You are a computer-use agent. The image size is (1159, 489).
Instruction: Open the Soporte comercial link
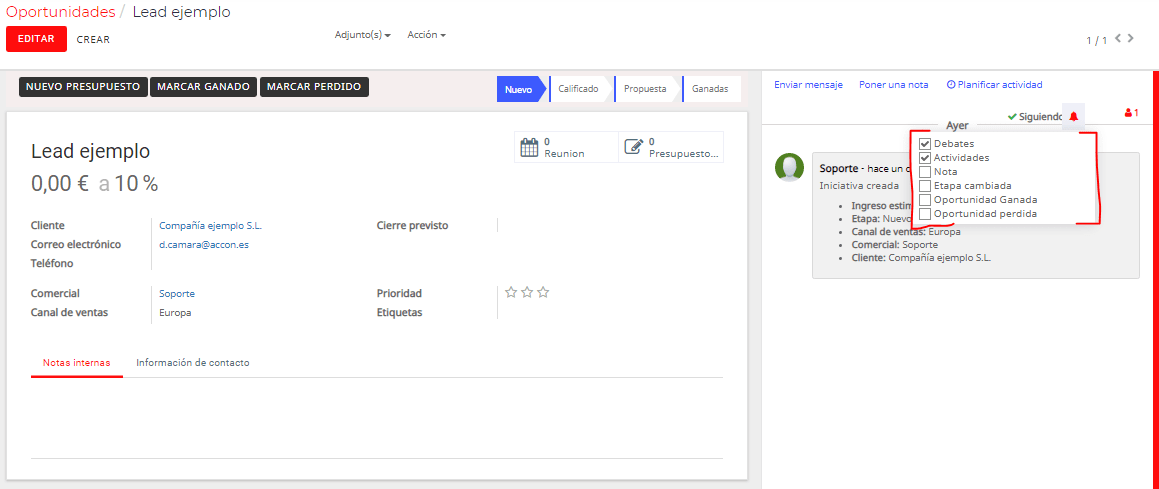[177, 293]
